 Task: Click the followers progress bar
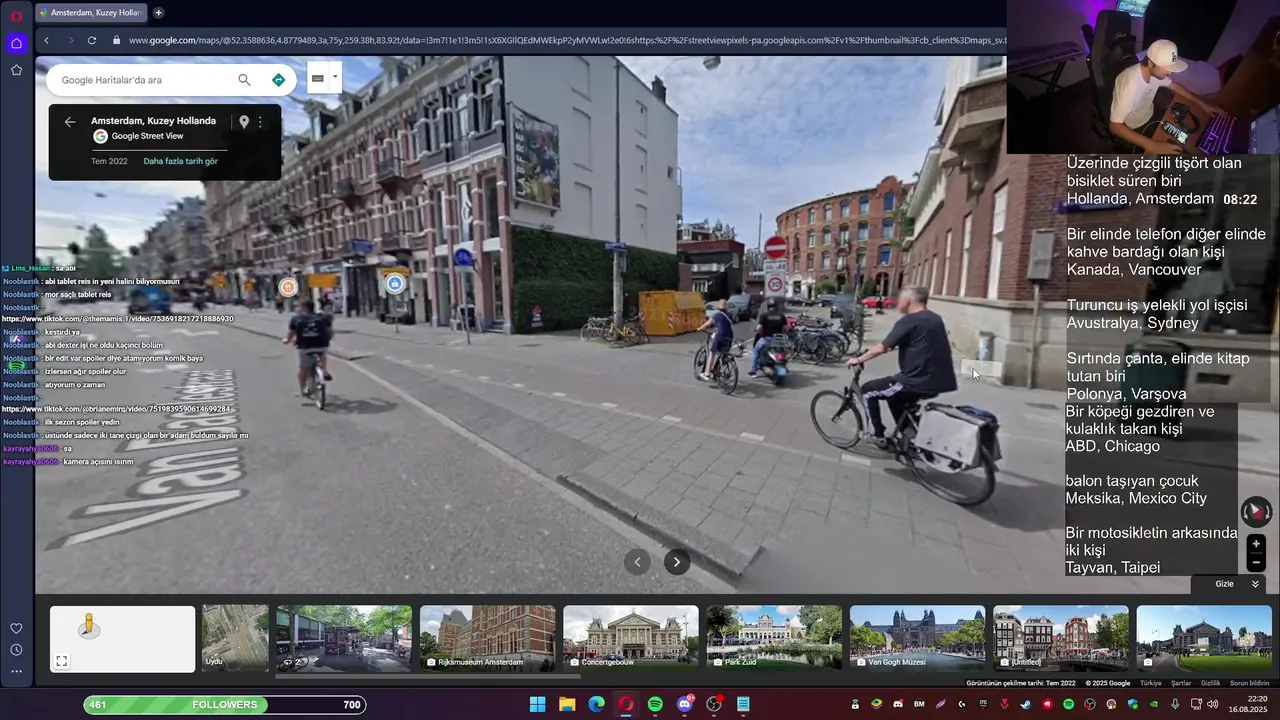(x=225, y=705)
